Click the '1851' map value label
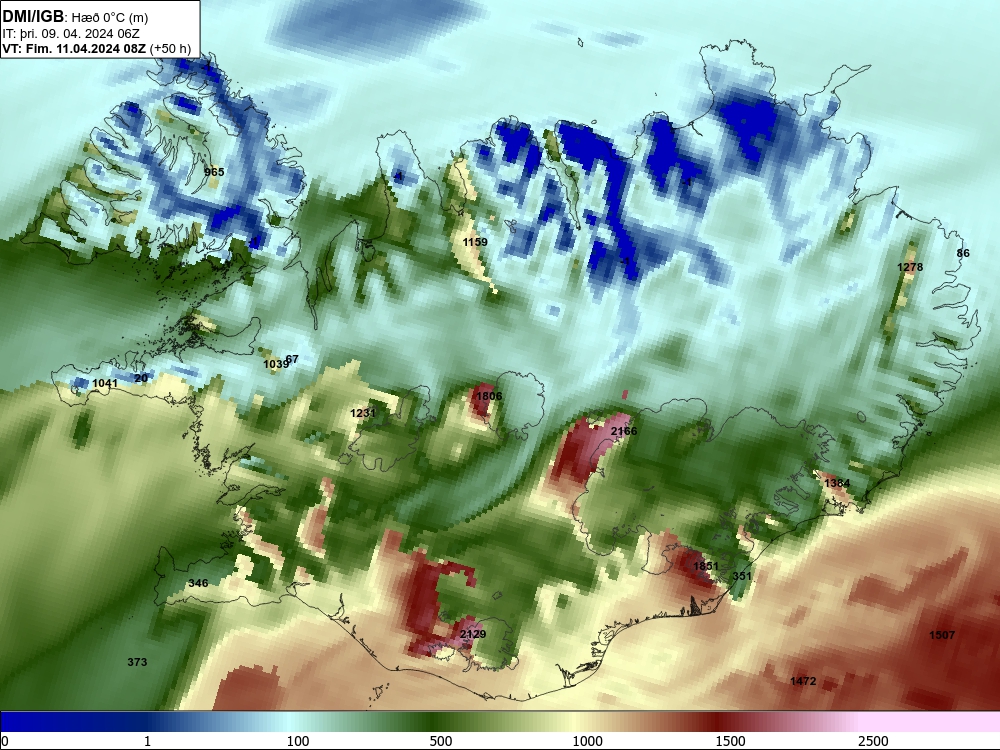This screenshot has height=750, width=1000. point(706,566)
